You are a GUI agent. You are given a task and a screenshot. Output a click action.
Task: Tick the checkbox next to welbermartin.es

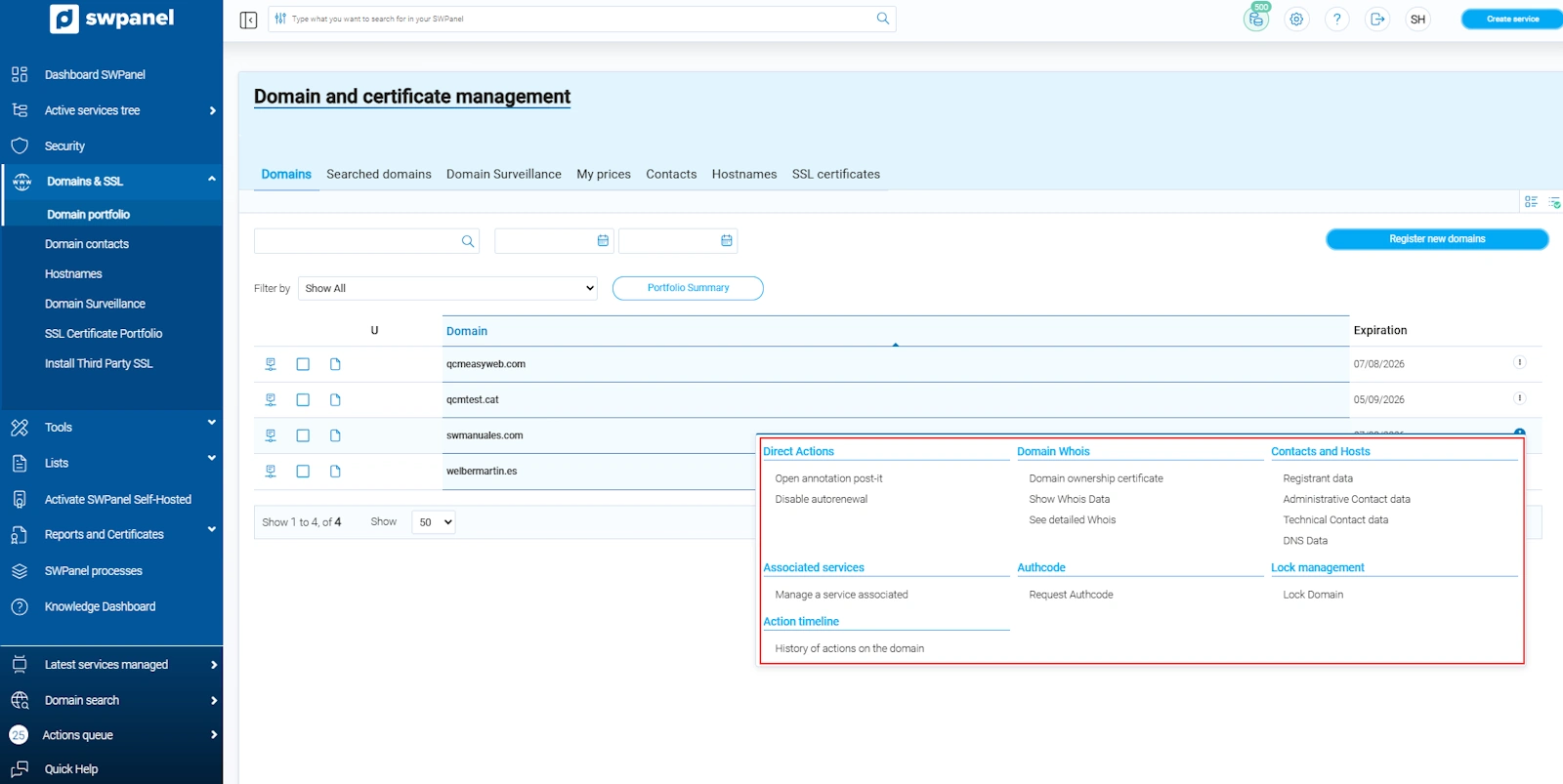pyautogui.click(x=303, y=472)
